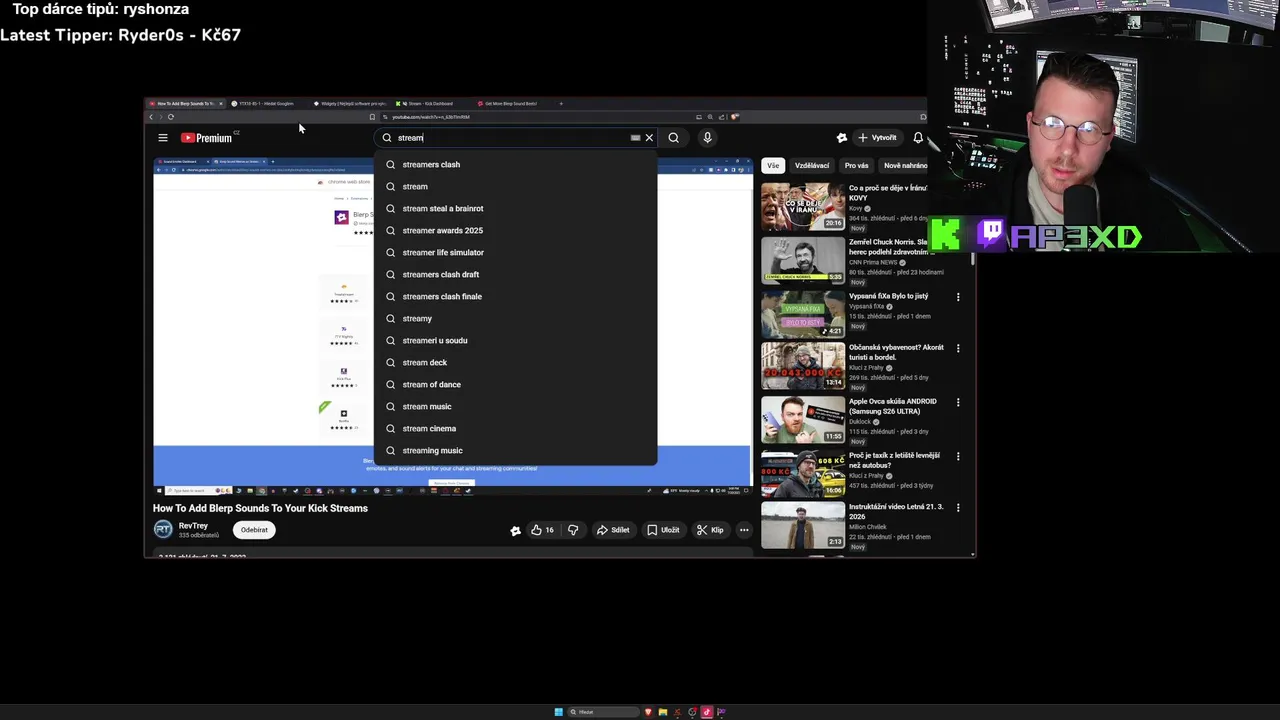Open 'Apple Ovca skúša ANDROID' video title
Viewport: 1280px width, 720px height.
[893, 406]
